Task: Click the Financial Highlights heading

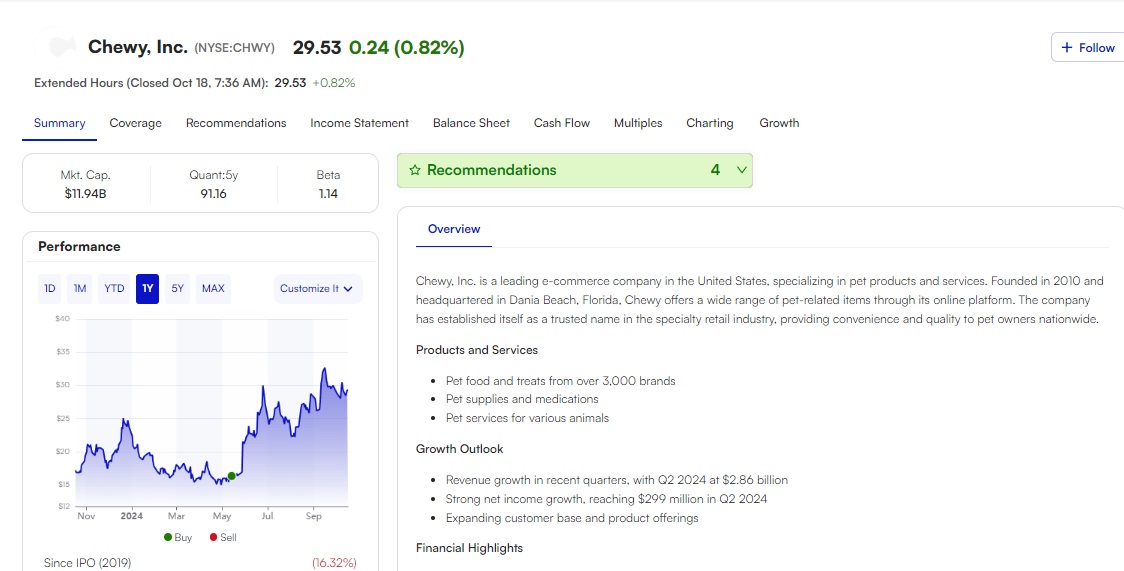Action: click(x=470, y=548)
